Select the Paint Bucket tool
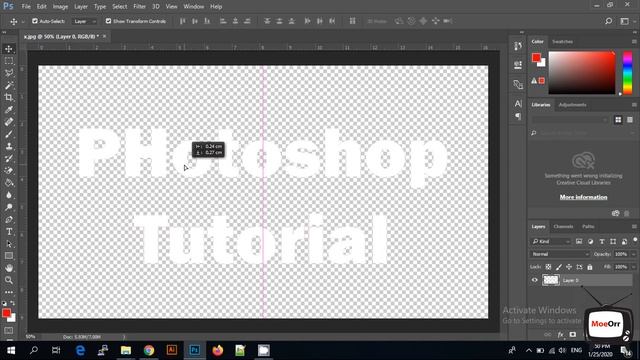 [x=9, y=183]
